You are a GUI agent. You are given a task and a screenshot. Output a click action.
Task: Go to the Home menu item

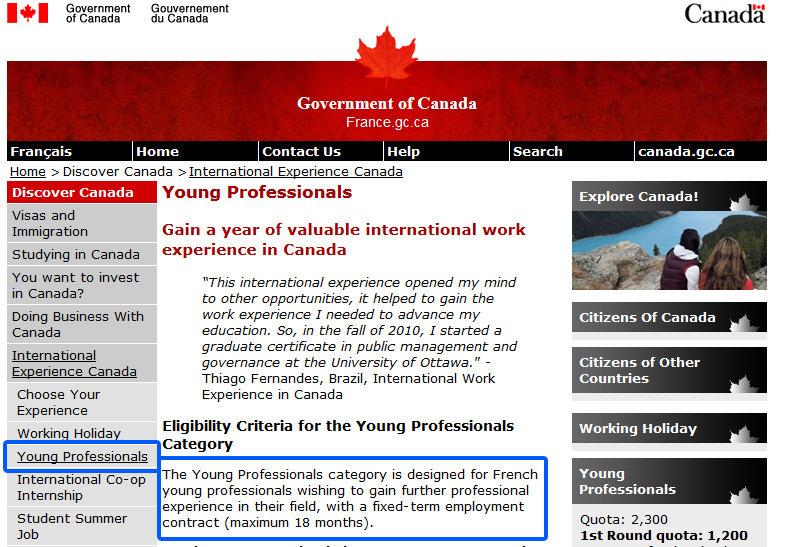(x=157, y=152)
